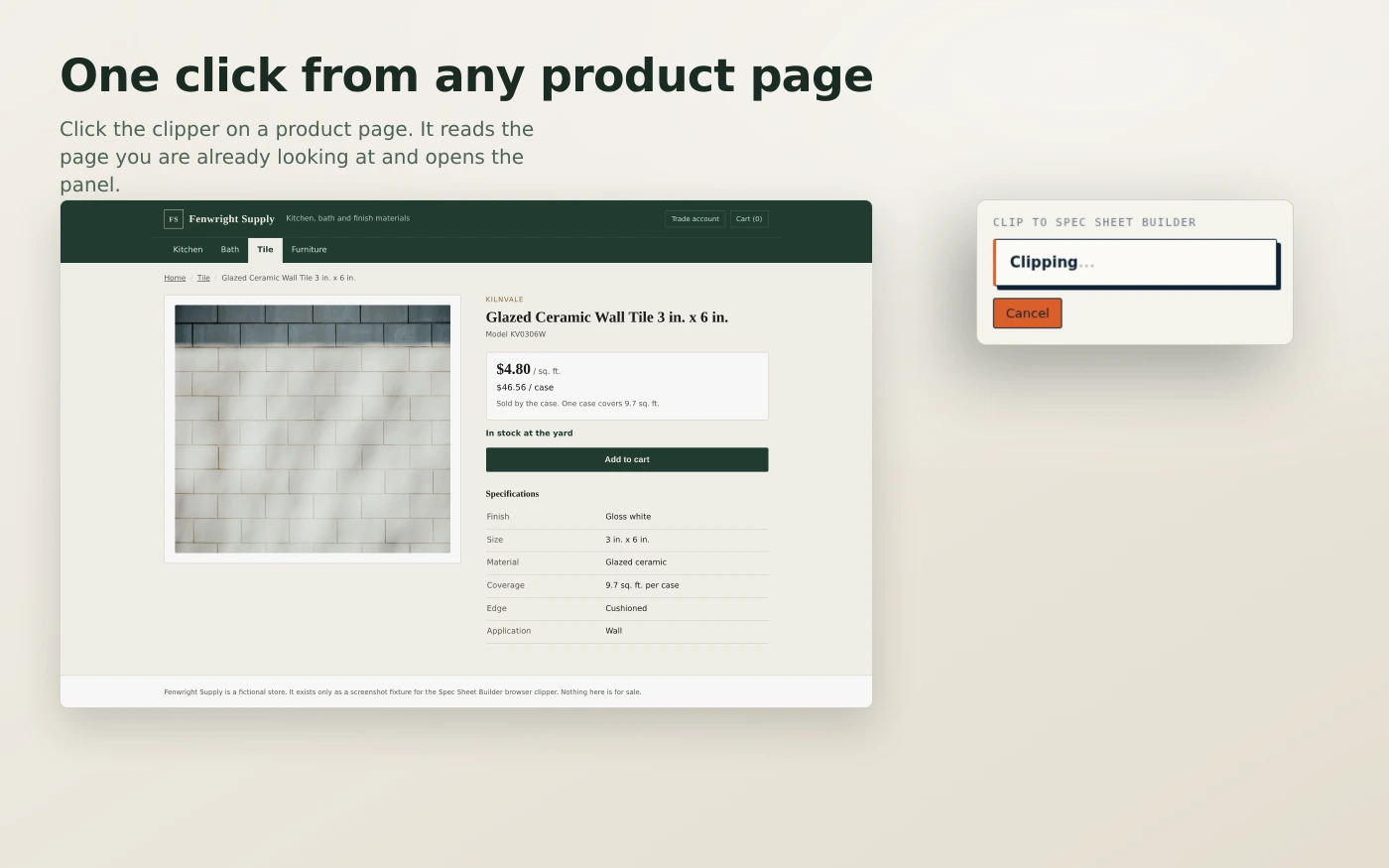The image size is (1389, 868).
Task: Click the 9.7 sq. ft. per case value
Action: click(642, 585)
